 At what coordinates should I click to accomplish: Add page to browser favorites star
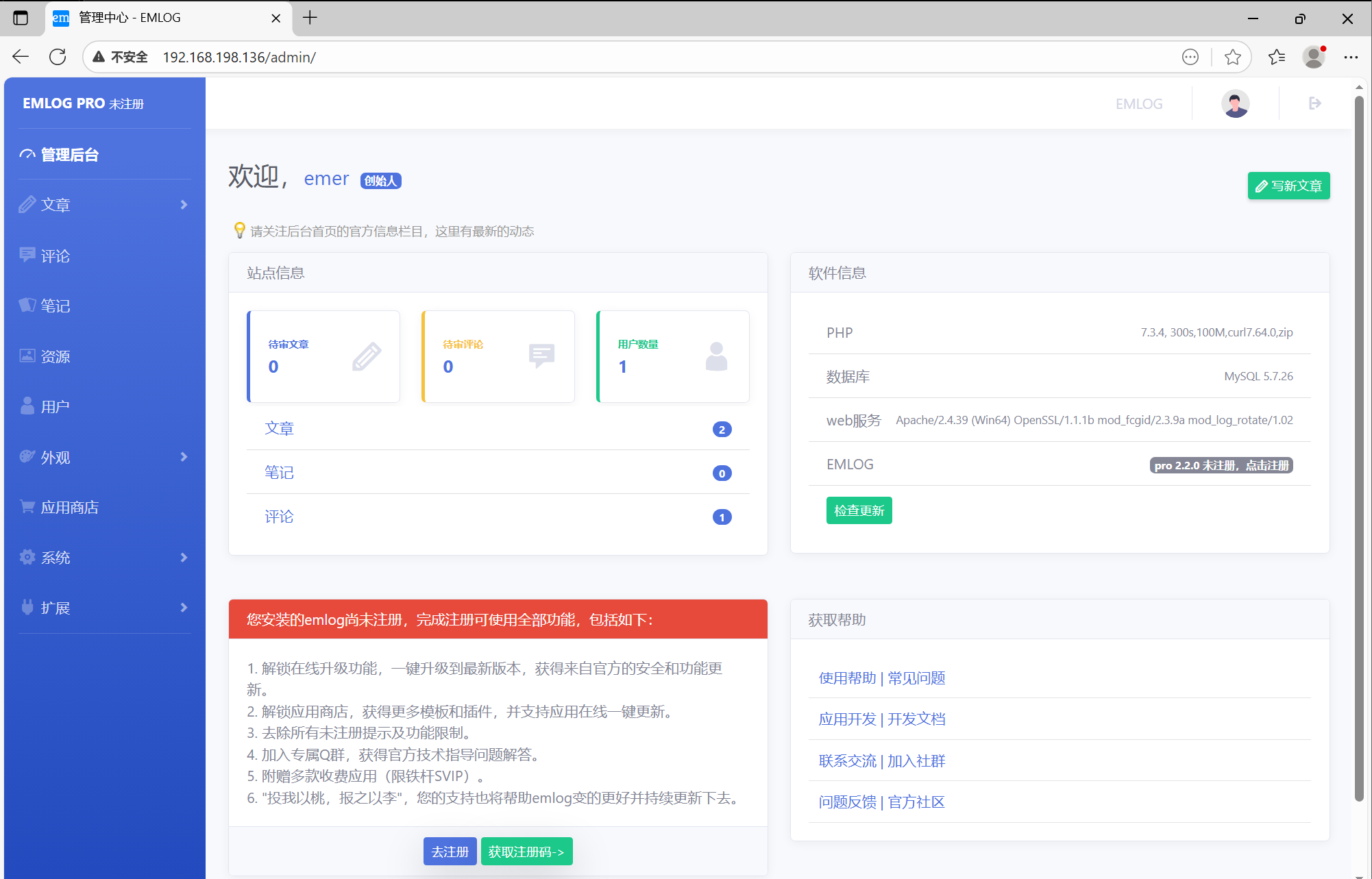[1232, 57]
